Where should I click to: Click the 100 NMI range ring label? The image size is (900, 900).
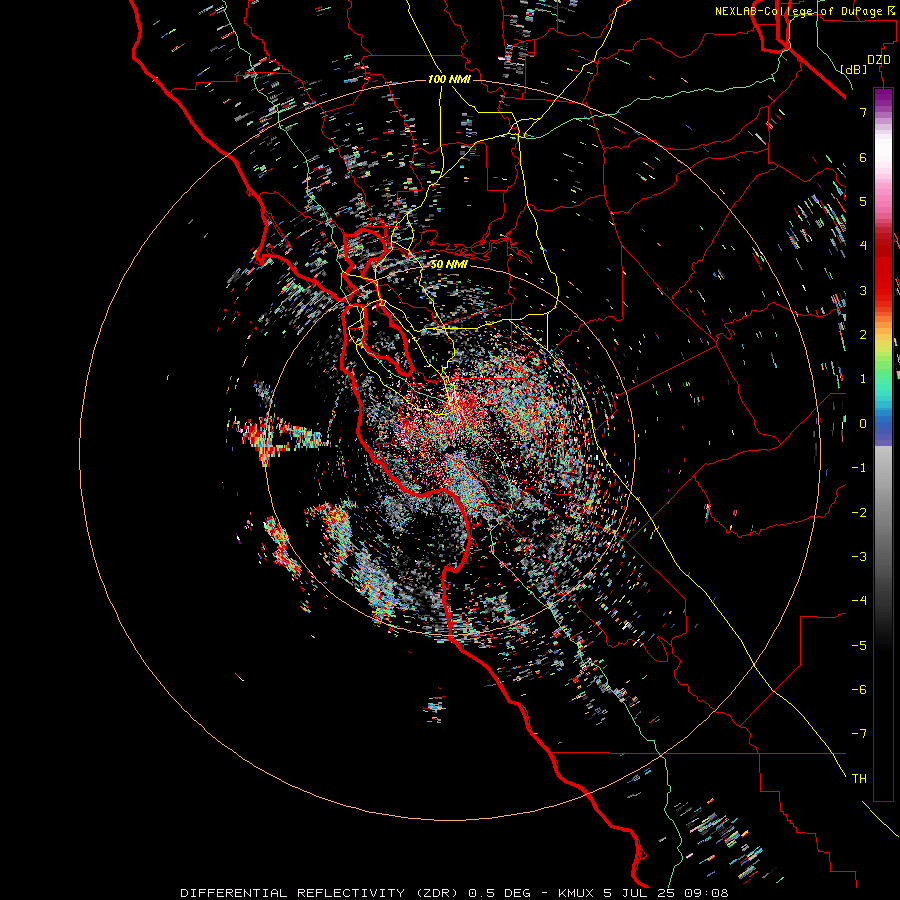(449, 79)
